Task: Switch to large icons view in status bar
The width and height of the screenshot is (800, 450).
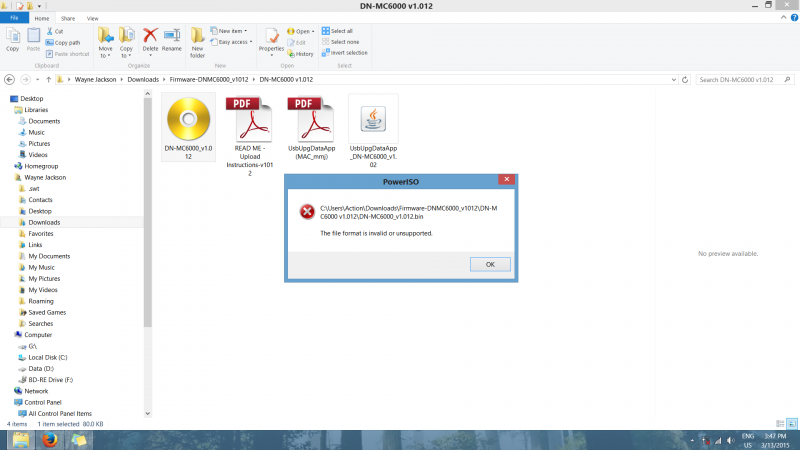Action: (792, 423)
